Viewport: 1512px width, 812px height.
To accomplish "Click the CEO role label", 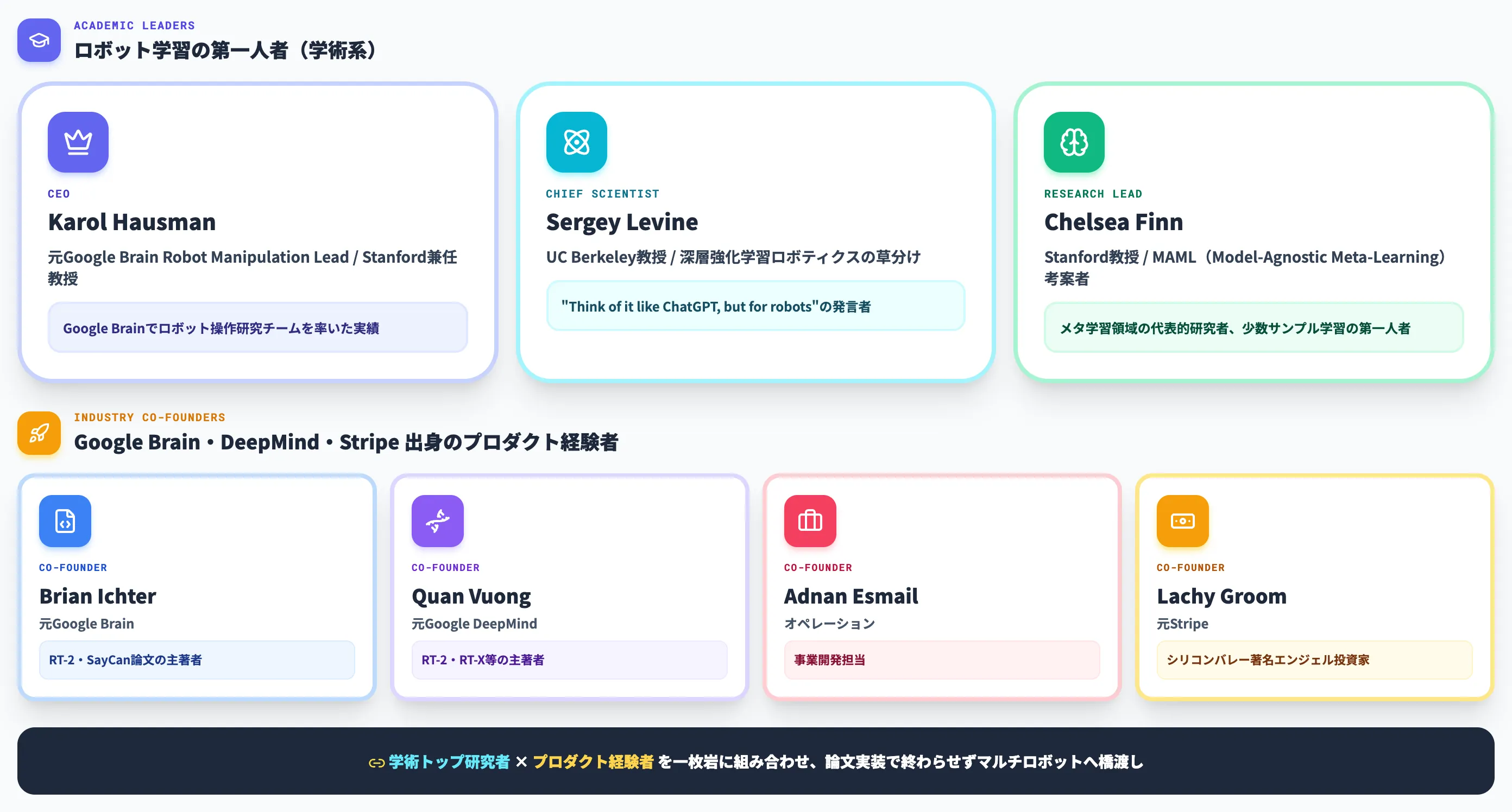I will coord(59,194).
